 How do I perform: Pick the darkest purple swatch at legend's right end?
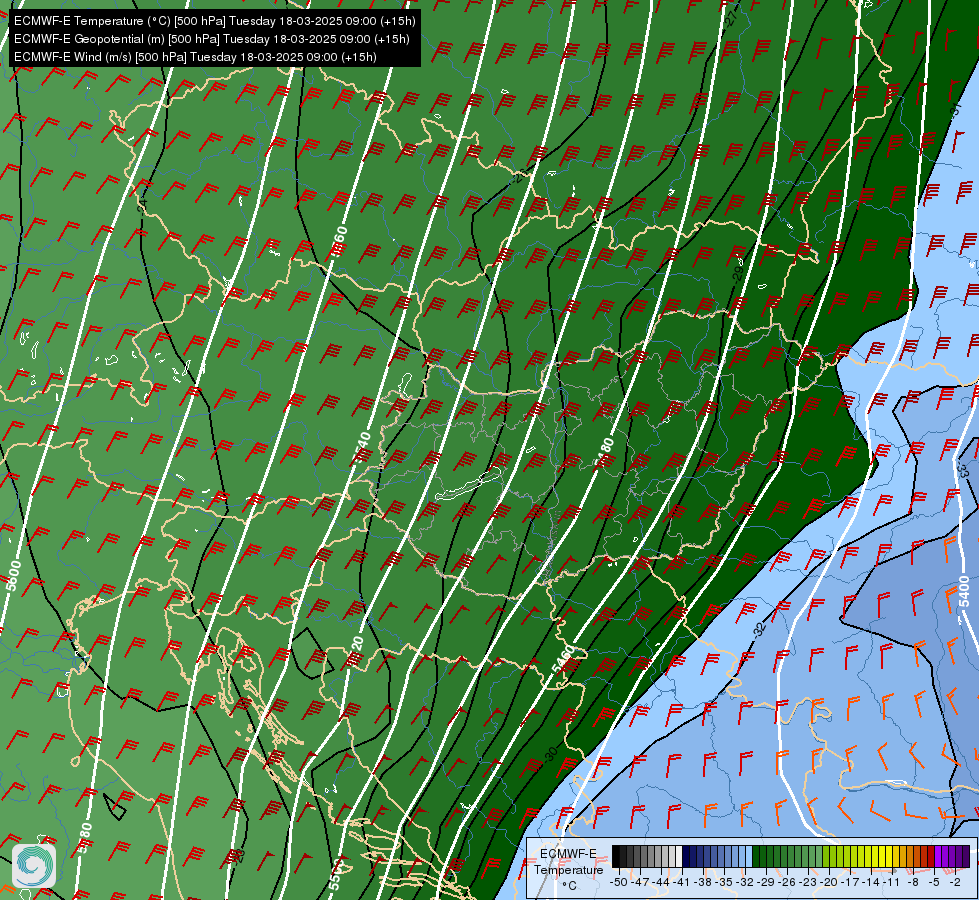tap(966, 856)
